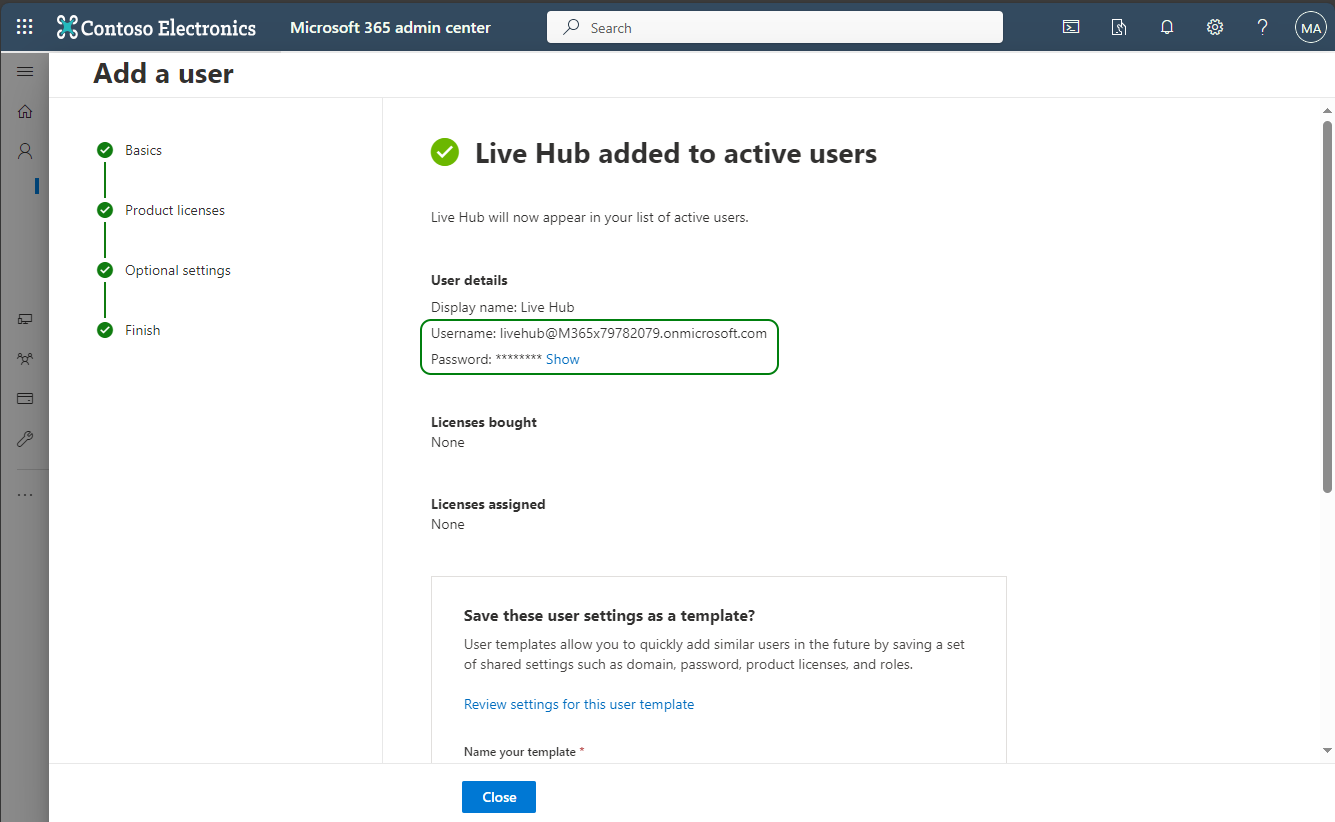Open the help question mark icon

[1263, 27]
